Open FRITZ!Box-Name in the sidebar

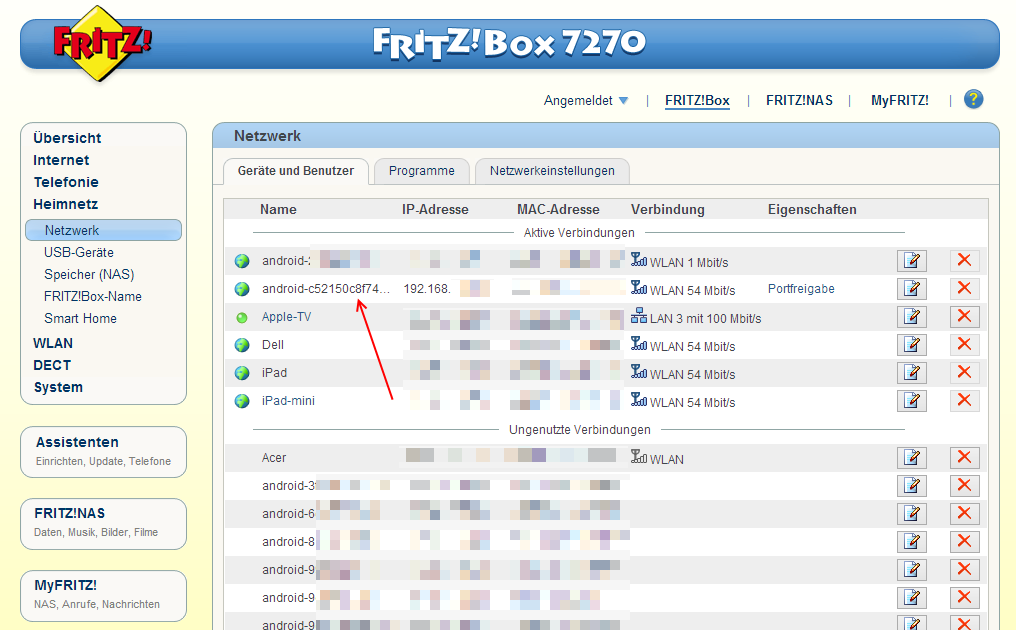[93, 297]
